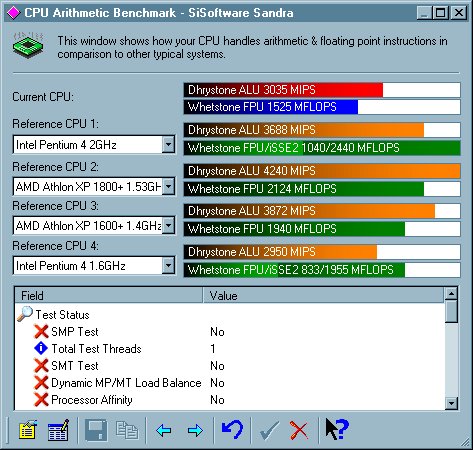Expand the Reference CPU 4 Pentium 4 1.6GHz dropdown
The width and height of the screenshot is (473, 450).
(x=168, y=266)
